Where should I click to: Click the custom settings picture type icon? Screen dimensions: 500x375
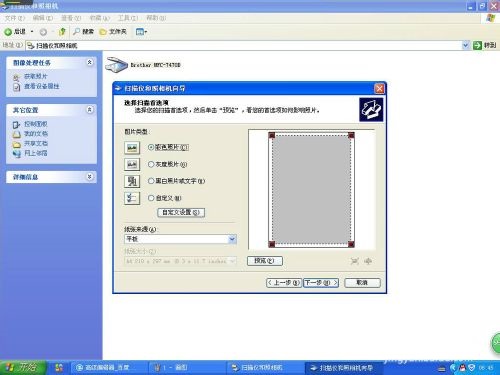click(x=132, y=198)
